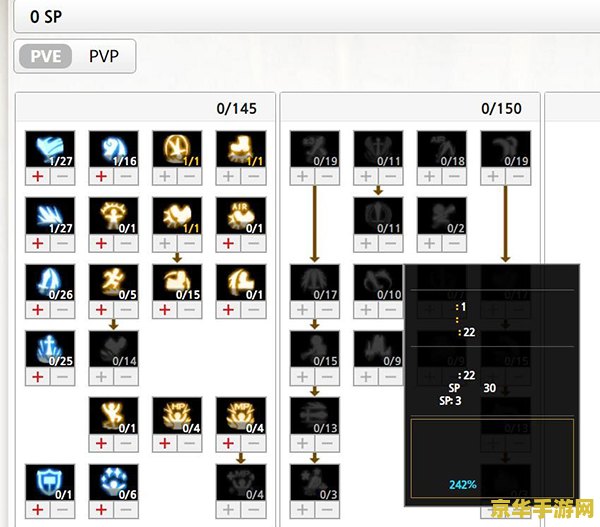Click the minus button under 0/26 skill
The height and width of the screenshot is (527, 600).
(62, 310)
